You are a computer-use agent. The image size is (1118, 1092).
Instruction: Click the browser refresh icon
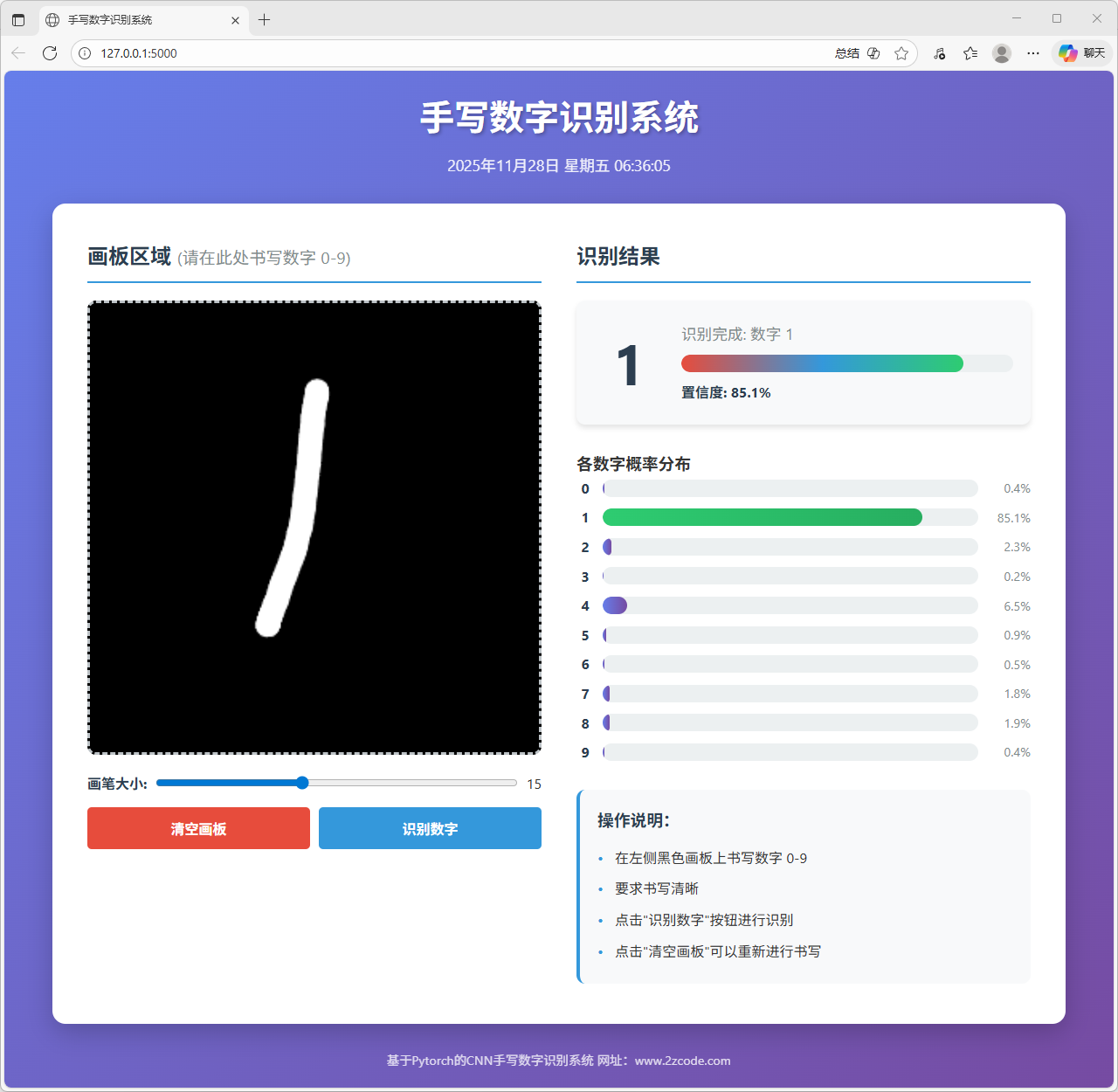(50, 53)
